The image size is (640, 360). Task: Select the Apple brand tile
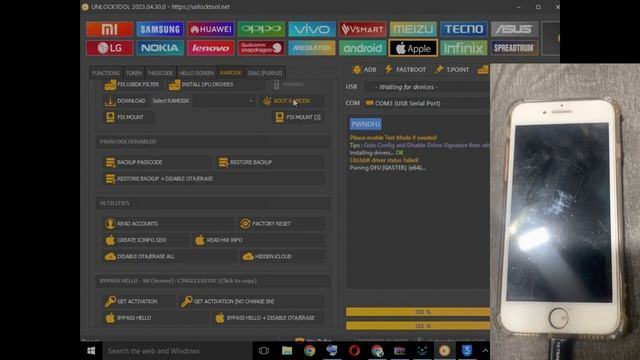413,48
